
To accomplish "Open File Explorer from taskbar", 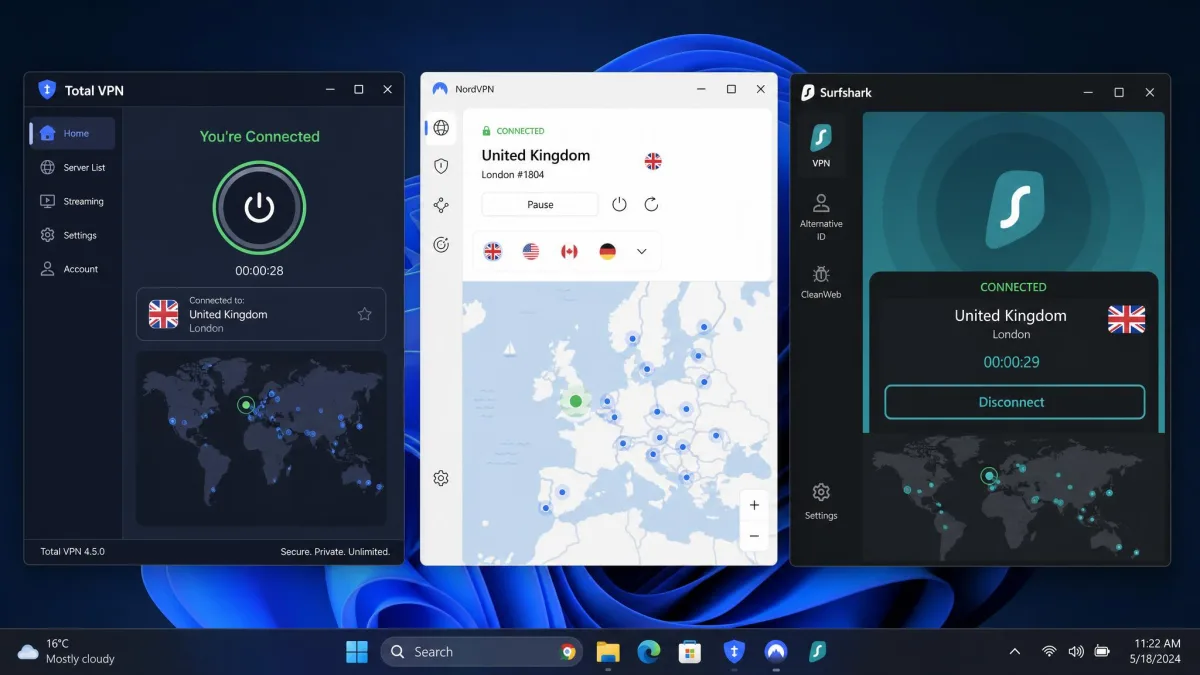I will coord(608,652).
